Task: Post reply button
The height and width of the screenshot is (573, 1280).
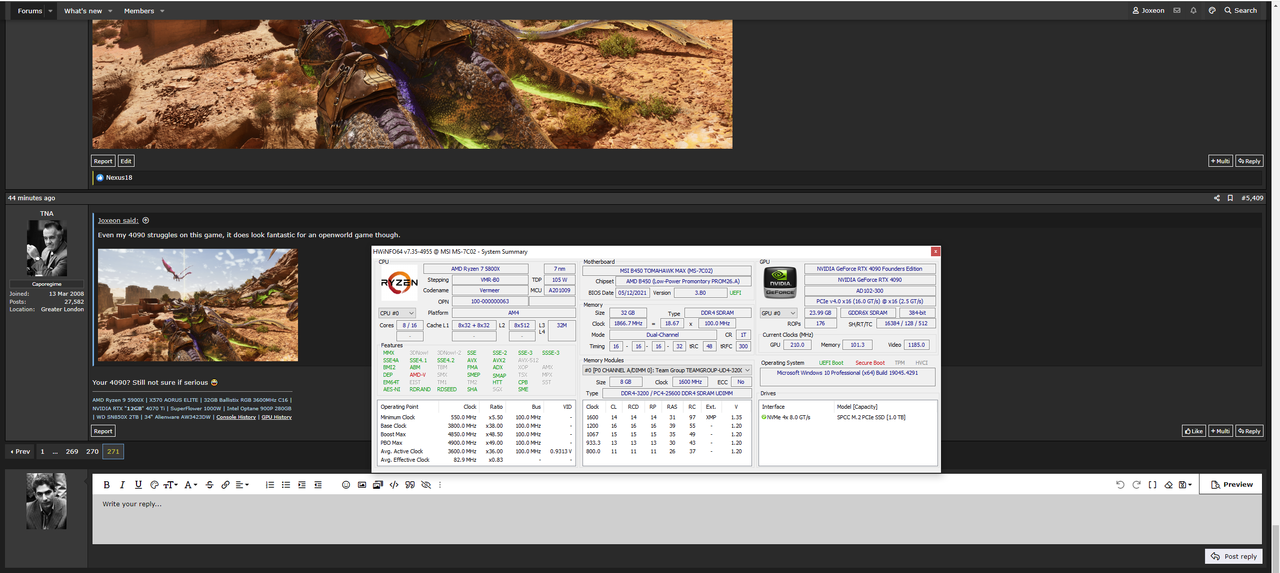Action: (x=1233, y=556)
